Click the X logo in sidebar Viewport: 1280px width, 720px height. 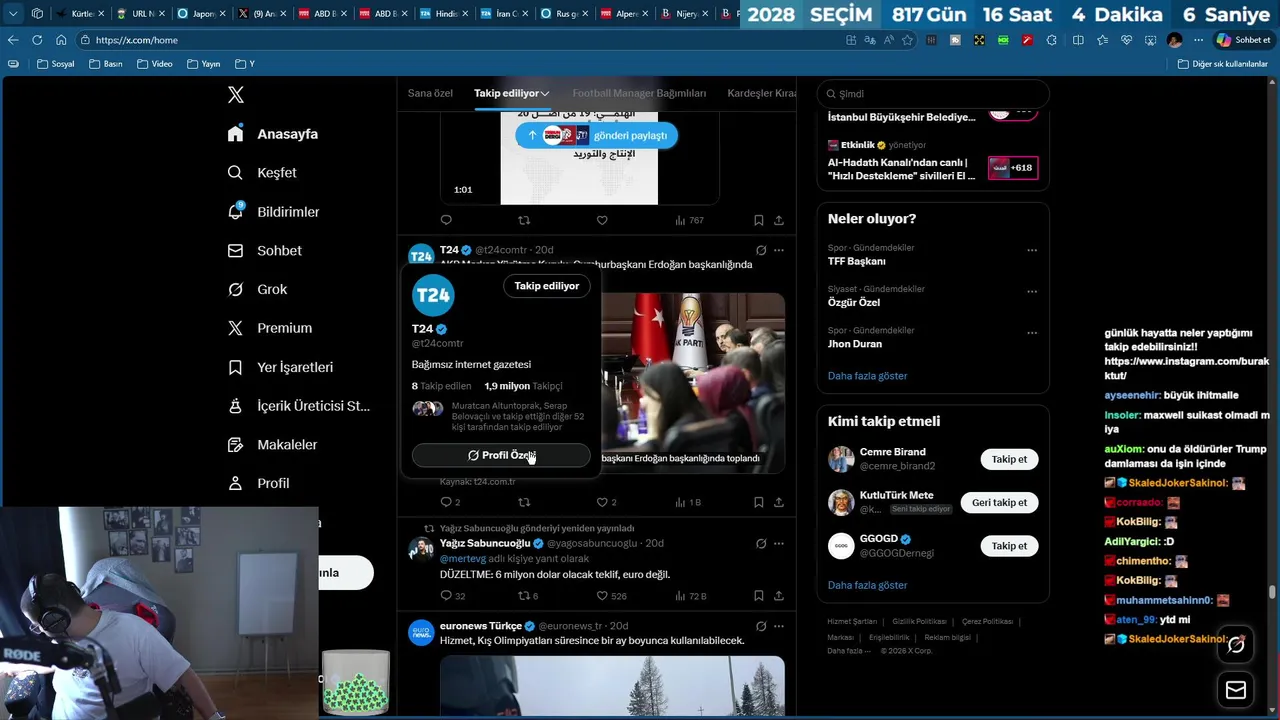[236, 95]
